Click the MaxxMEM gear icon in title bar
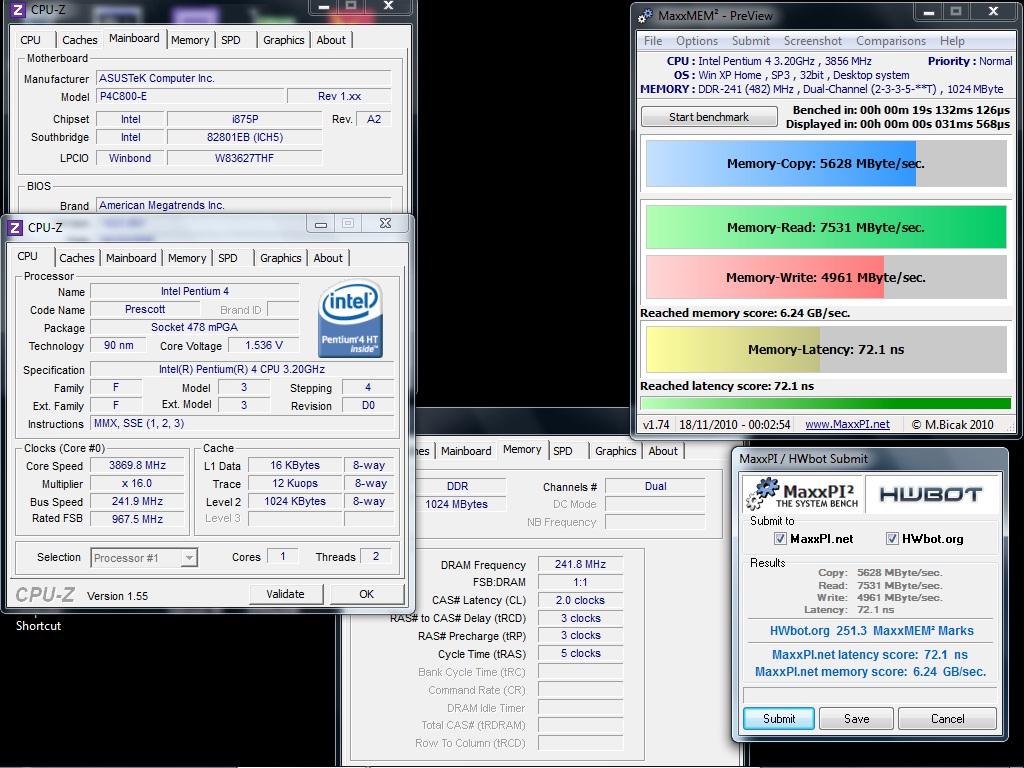 [645, 16]
